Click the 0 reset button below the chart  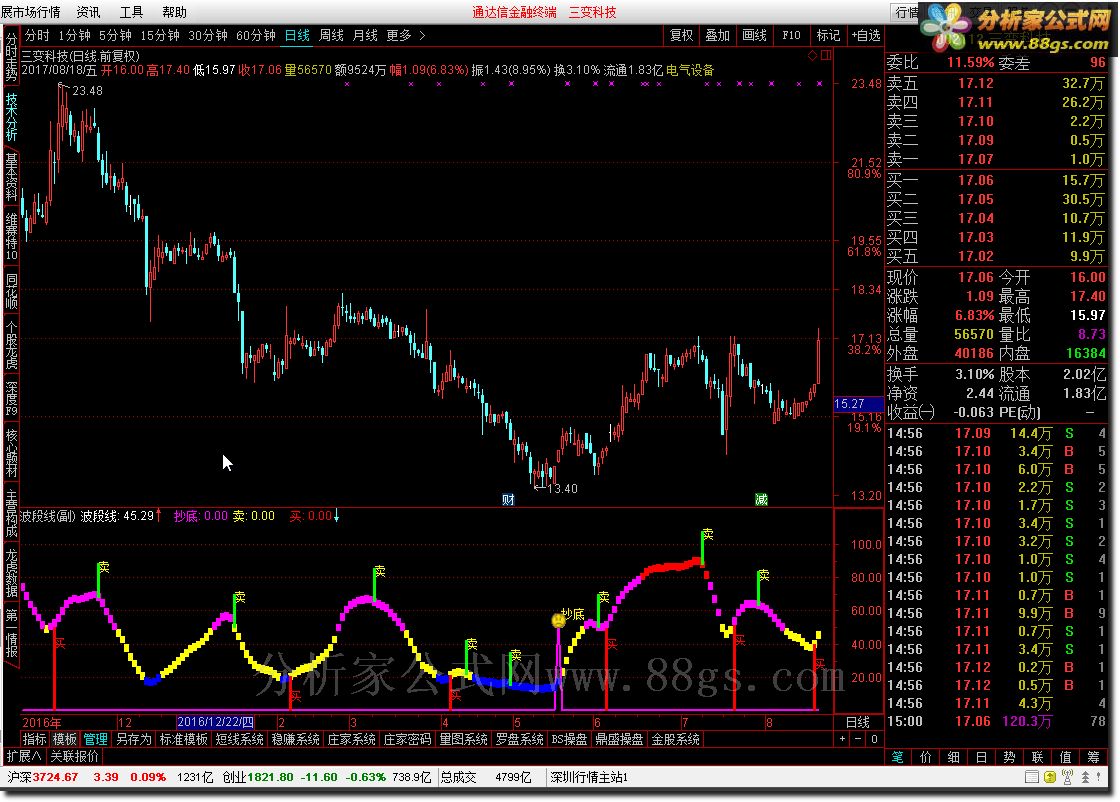click(874, 739)
